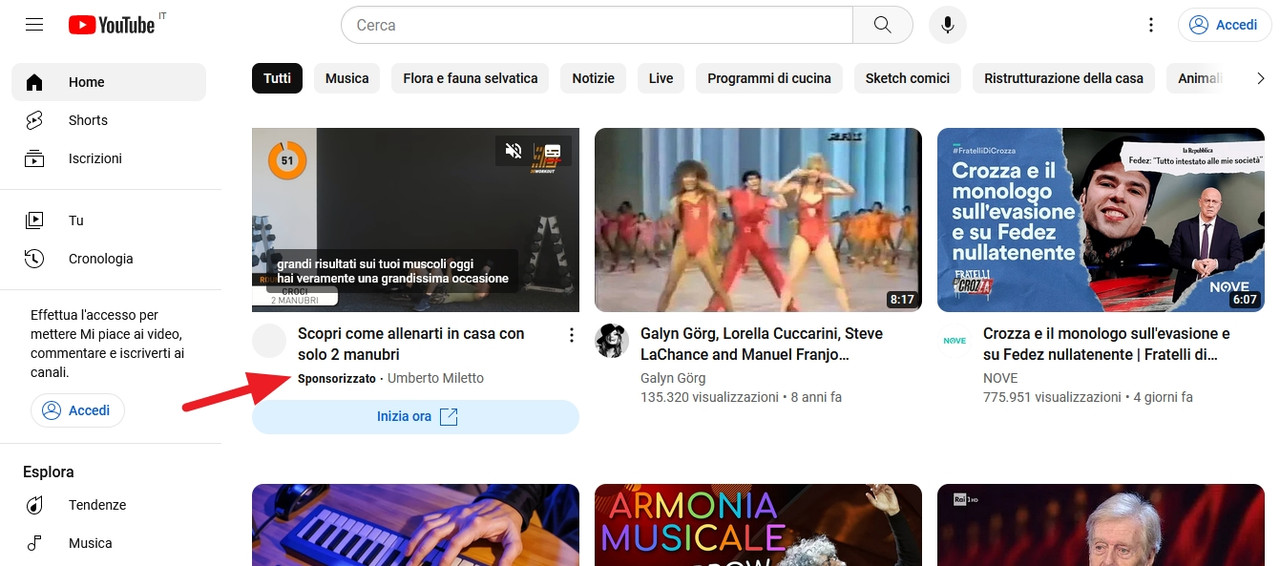Open Tendenze under Esplora
Viewport: 1280px width, 566px height.
point(109,505)
